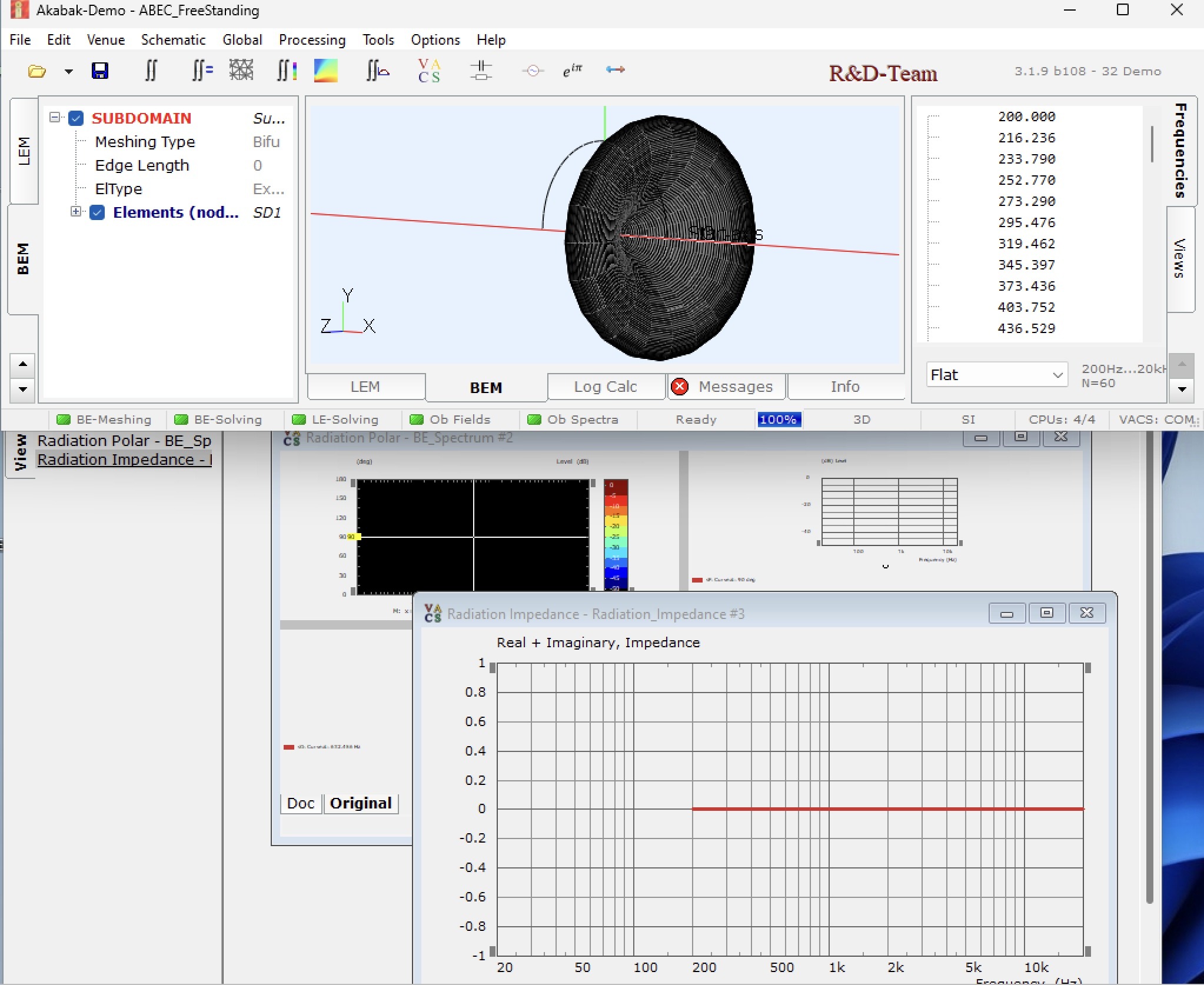
Task: Click the Frequencies list scrollbar
Action: point(1152,144)
